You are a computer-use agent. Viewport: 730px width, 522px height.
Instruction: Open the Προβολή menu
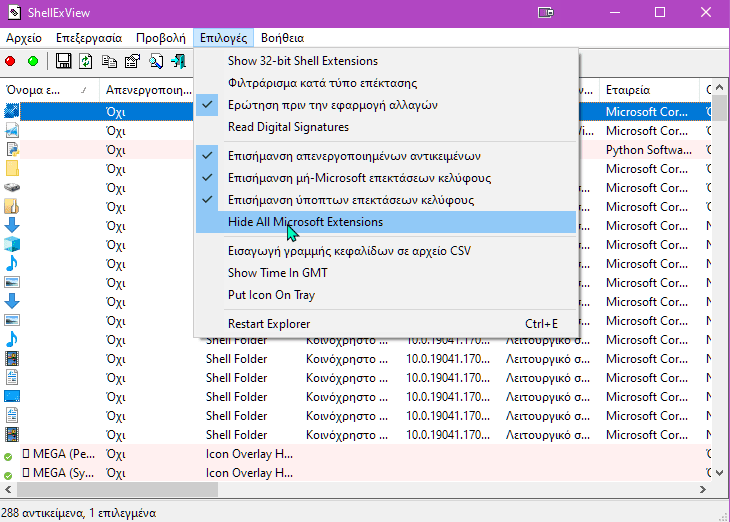tap(161, 38)
